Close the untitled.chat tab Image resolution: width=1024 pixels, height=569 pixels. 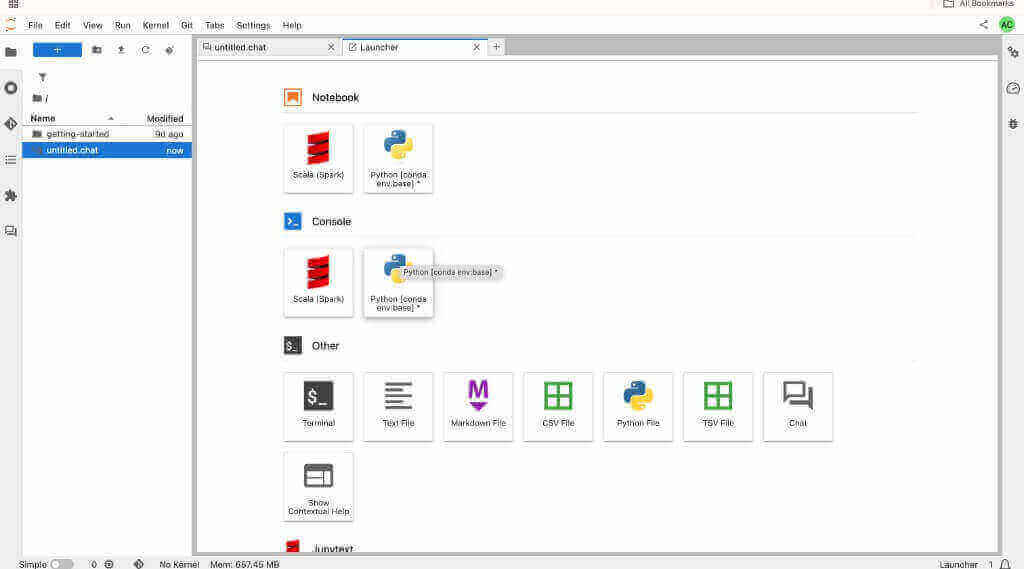331,47
